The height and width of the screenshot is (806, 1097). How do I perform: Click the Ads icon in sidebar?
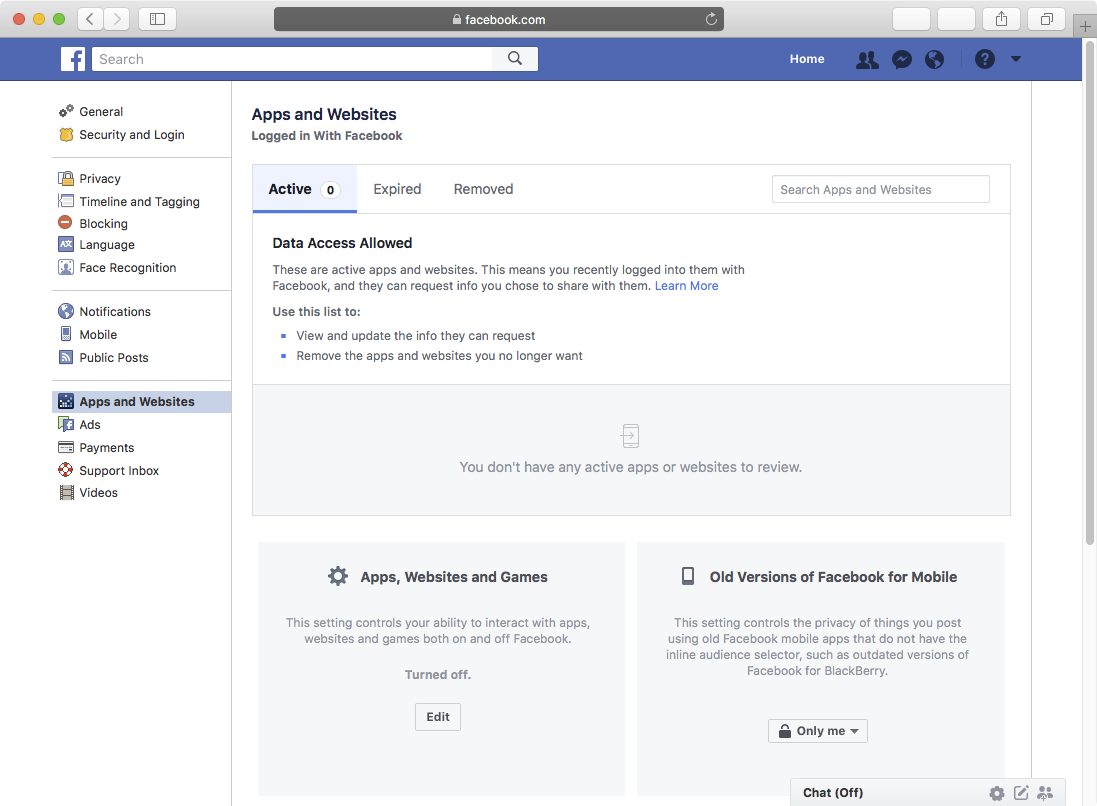coord(66,424)
